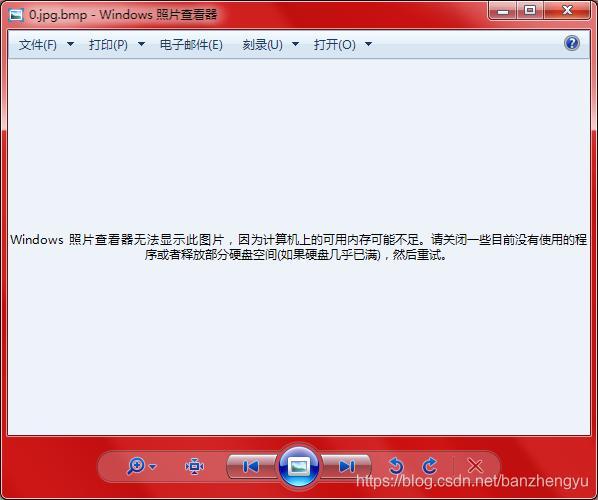Select the fit-to-window actual size icon
Viewport: 598px width, 500px height.
[x=194, y=466]
